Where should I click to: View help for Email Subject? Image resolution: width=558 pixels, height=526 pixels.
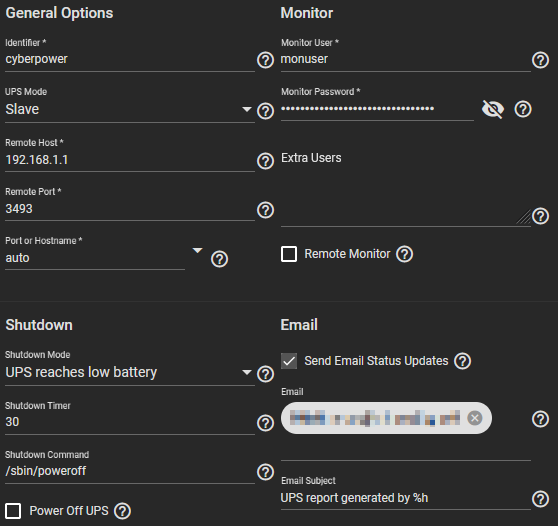540,499
